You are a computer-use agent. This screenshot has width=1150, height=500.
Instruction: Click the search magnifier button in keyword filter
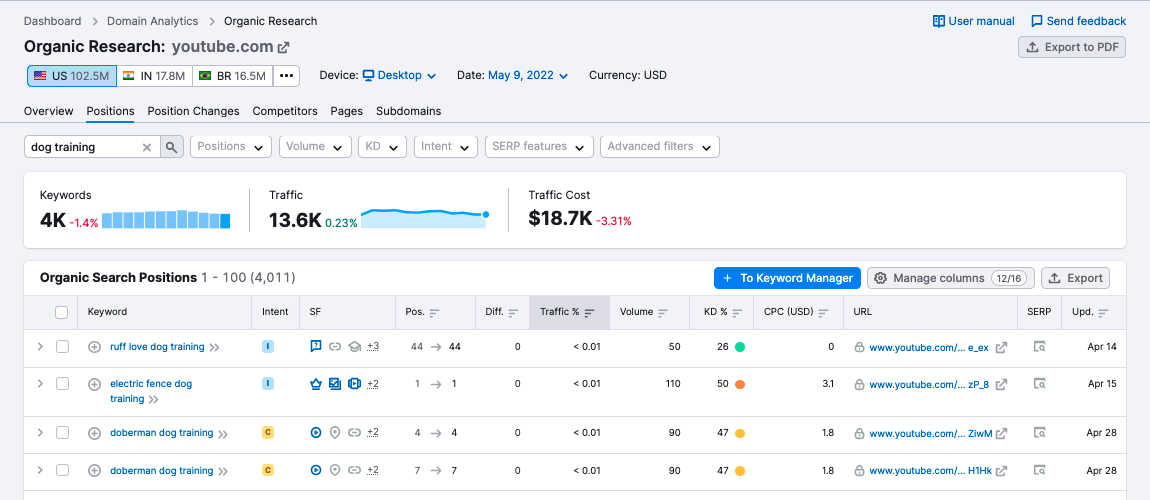point(173,147)
